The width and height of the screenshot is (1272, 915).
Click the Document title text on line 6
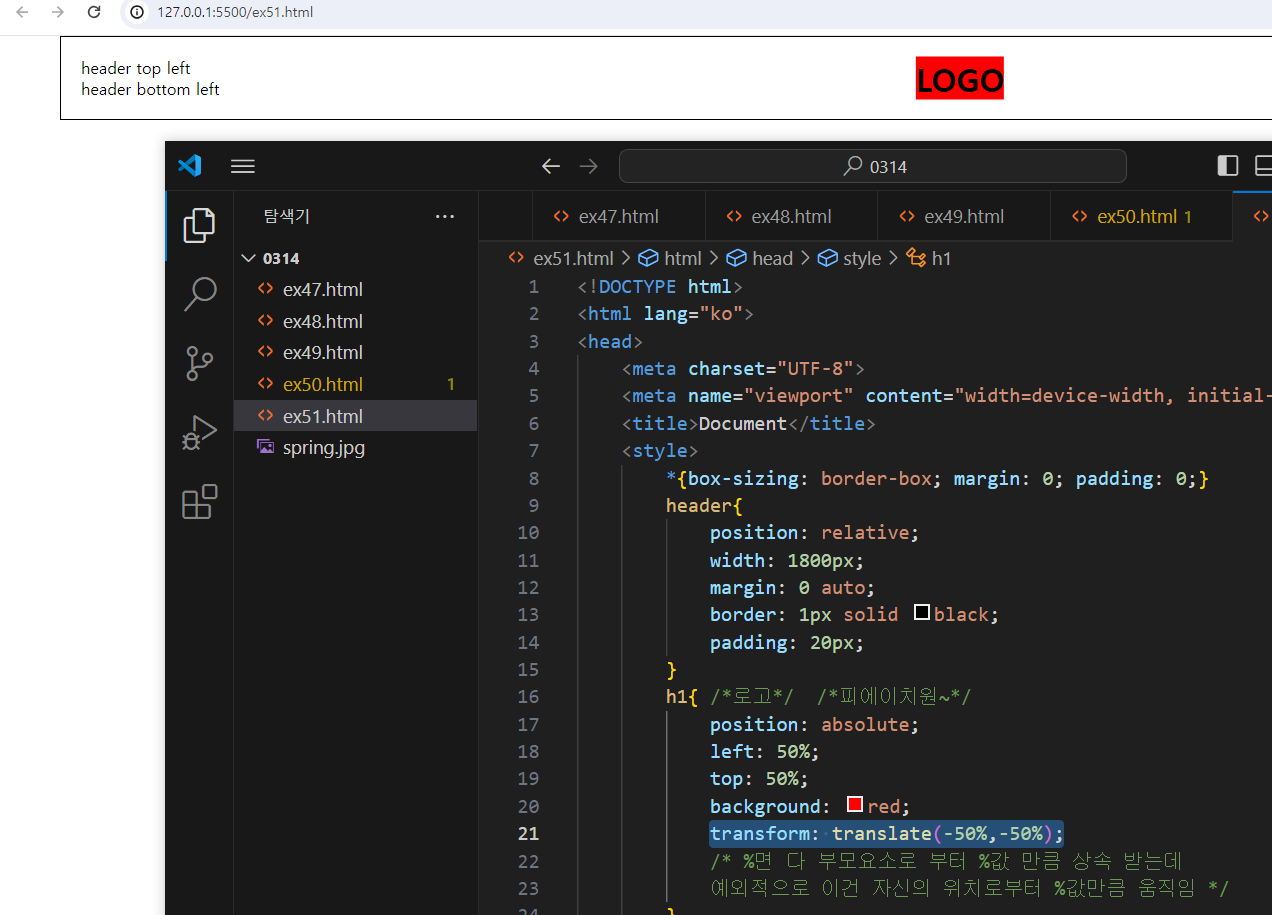click(x=743, y=424)
